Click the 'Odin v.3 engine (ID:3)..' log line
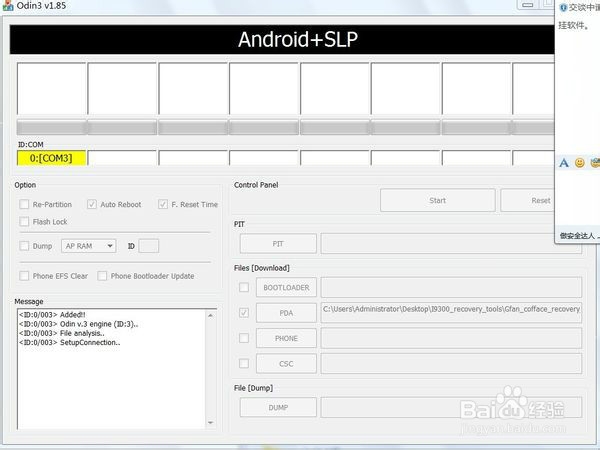The image size is (600, 450). point(79,324)
